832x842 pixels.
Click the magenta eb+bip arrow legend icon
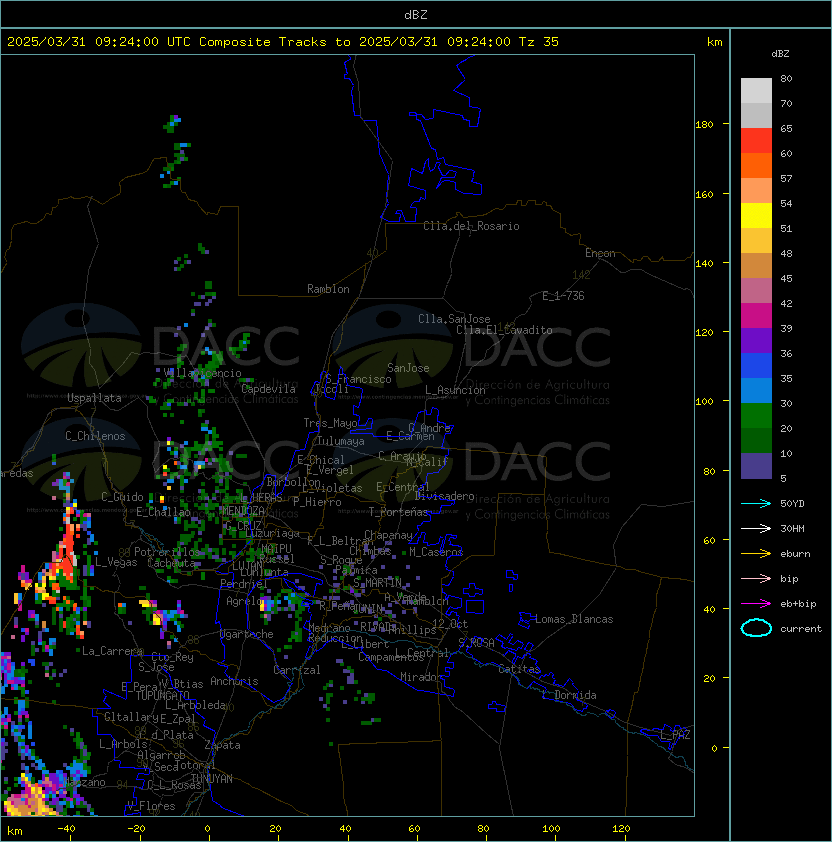(756, 604)
